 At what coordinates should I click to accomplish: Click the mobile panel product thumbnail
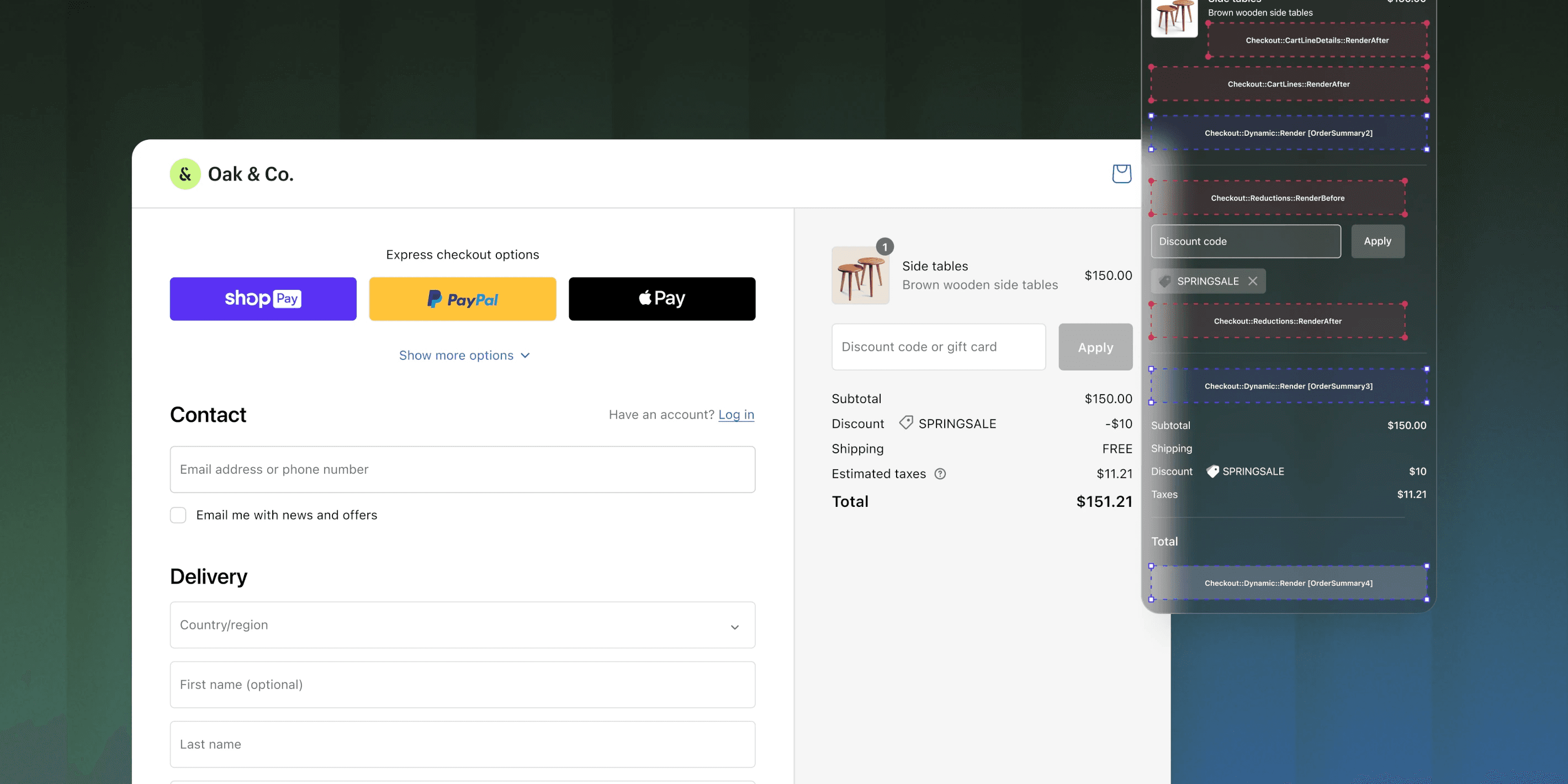[x=1174, y=17]
